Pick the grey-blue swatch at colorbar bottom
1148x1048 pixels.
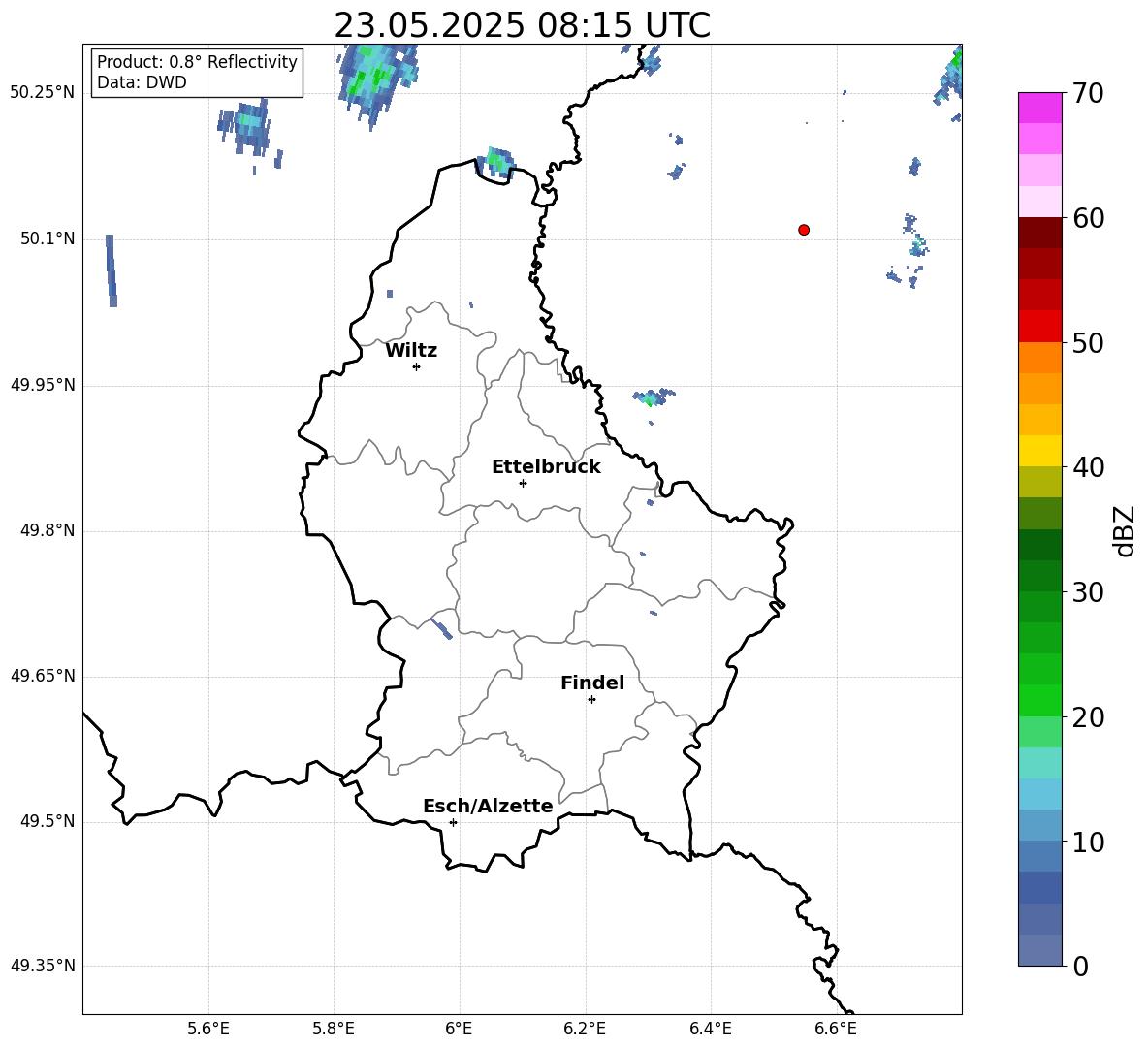[1040, 951]
